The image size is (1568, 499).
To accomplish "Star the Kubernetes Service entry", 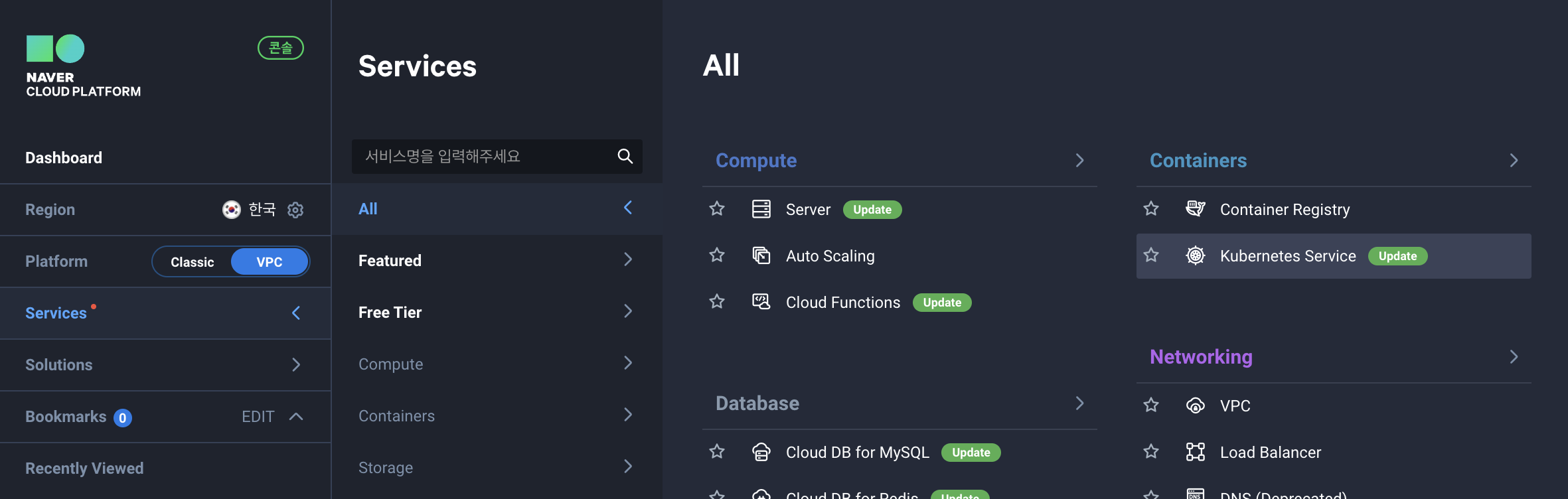I will click(x=1151, y=255).
